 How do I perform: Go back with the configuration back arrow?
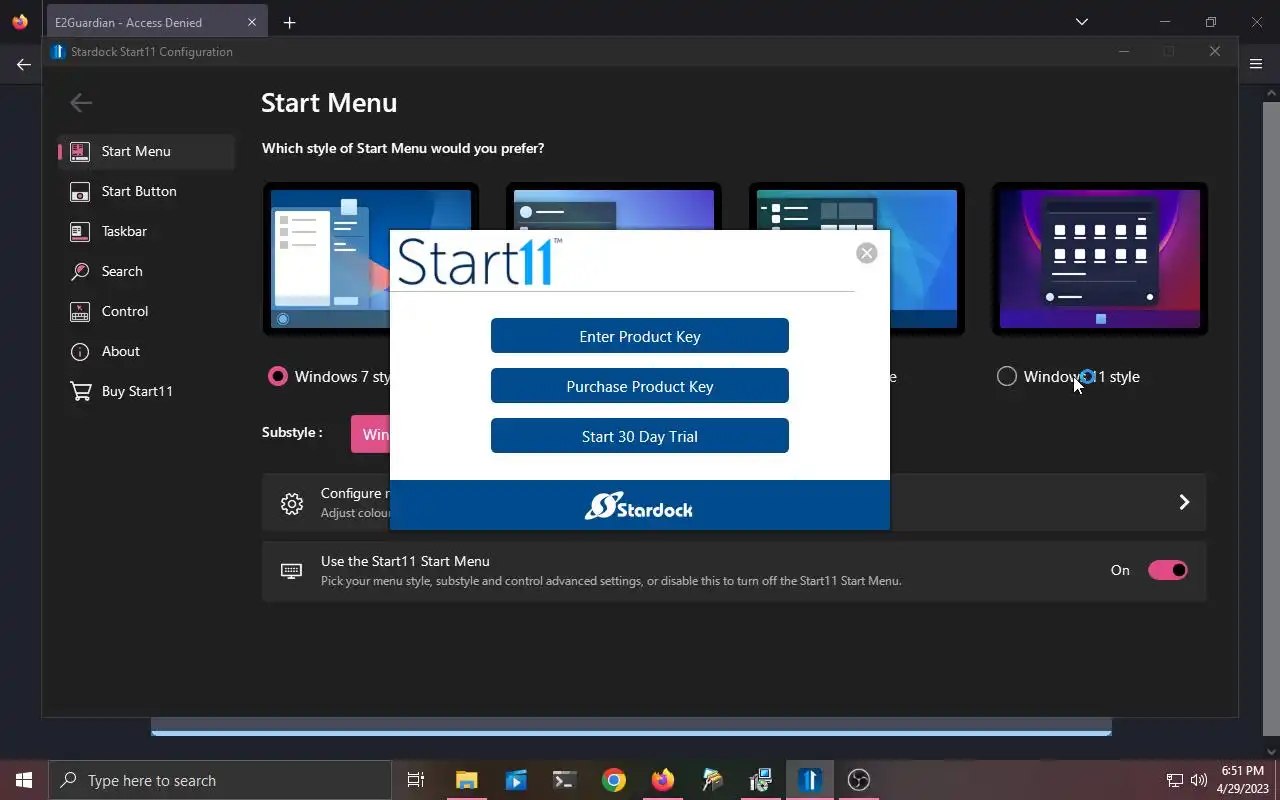81,102
